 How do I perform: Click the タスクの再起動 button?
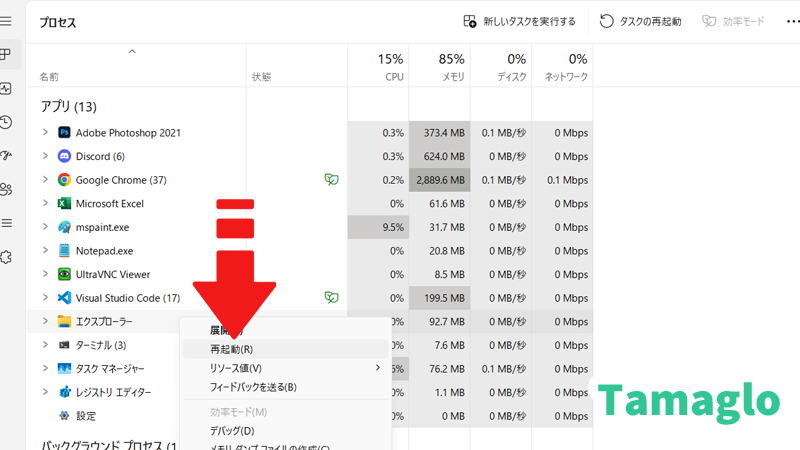pyautogui.click(x=640, y=21)
